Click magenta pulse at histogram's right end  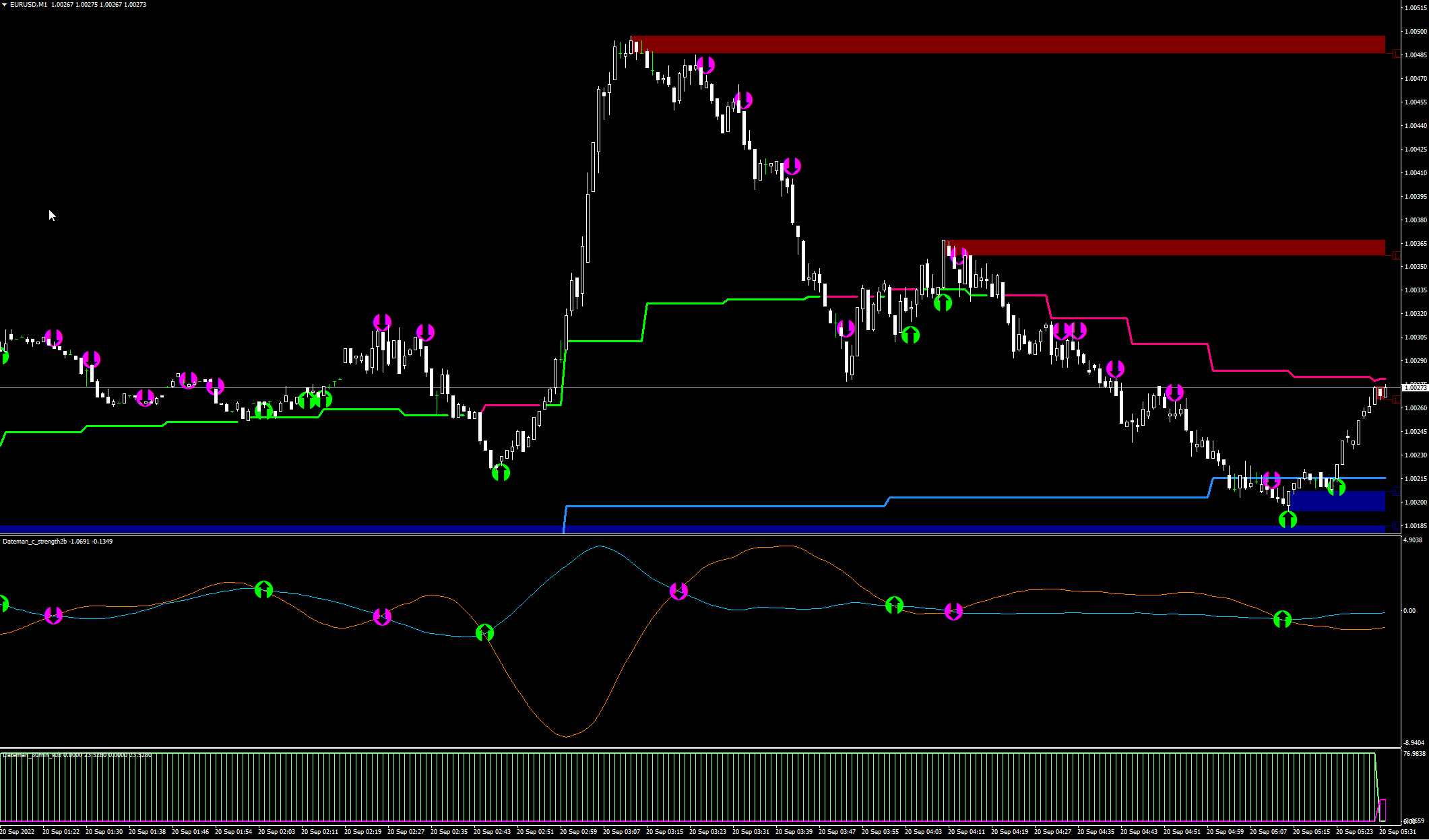tap(1383, 809)
